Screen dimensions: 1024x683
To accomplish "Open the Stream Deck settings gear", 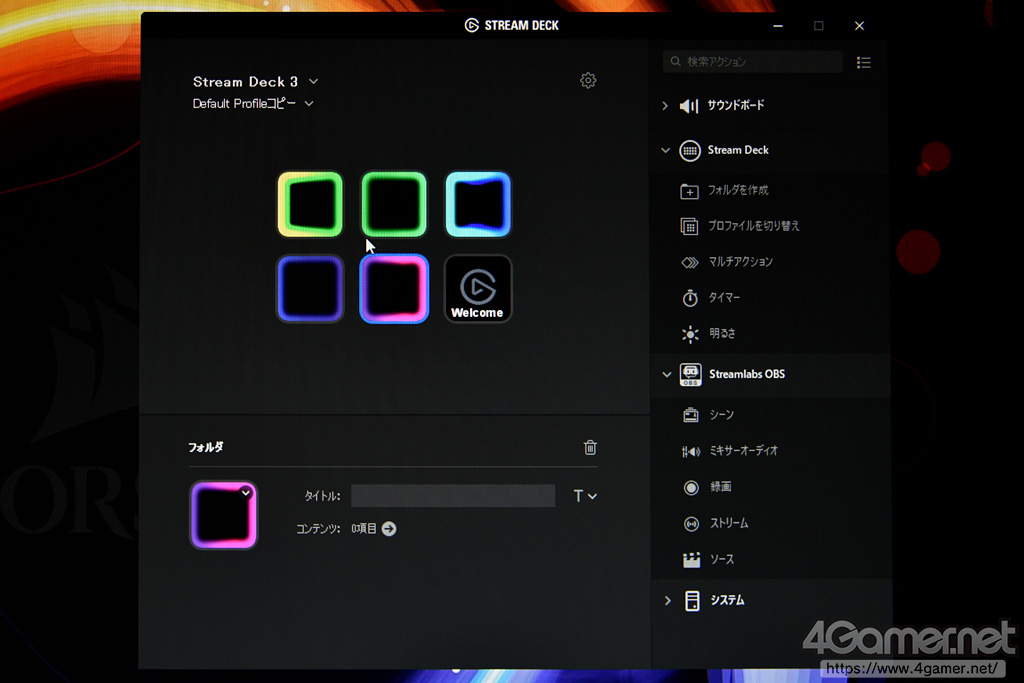I will (588, 80).
